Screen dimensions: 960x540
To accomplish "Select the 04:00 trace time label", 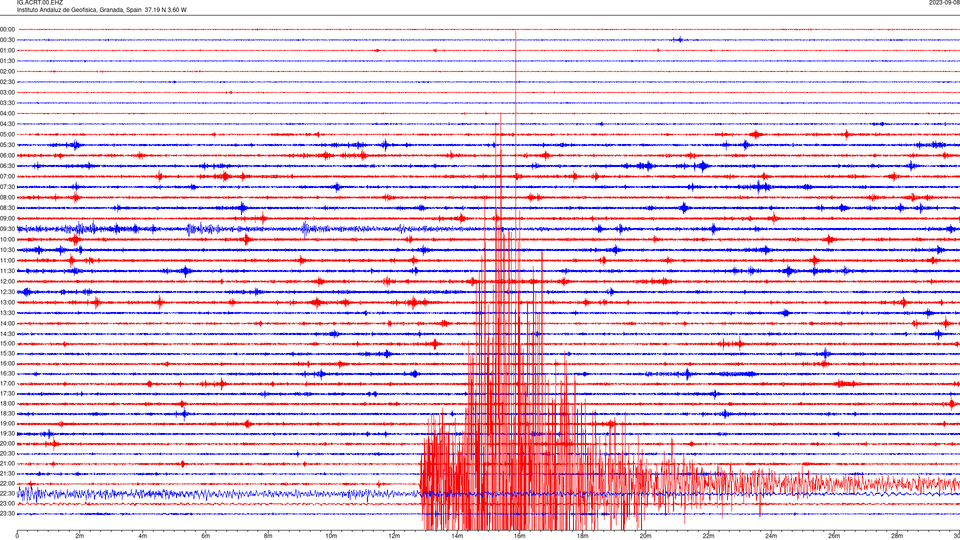I will click(7, 113).
